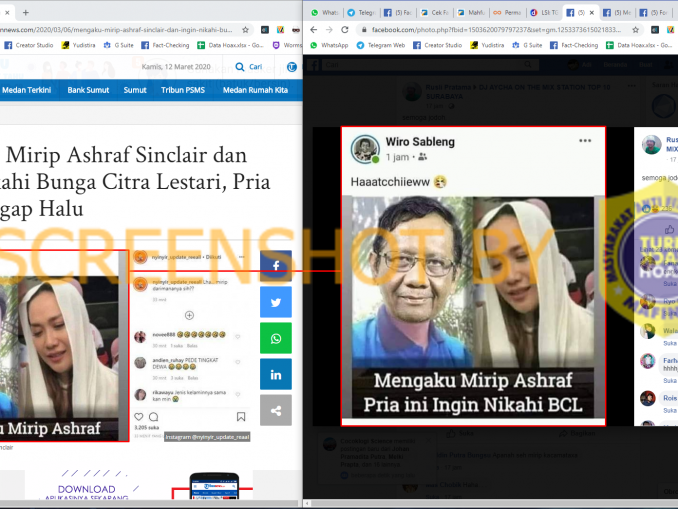
Task: Share article via blue Facebook button
Action: (276, 266)
